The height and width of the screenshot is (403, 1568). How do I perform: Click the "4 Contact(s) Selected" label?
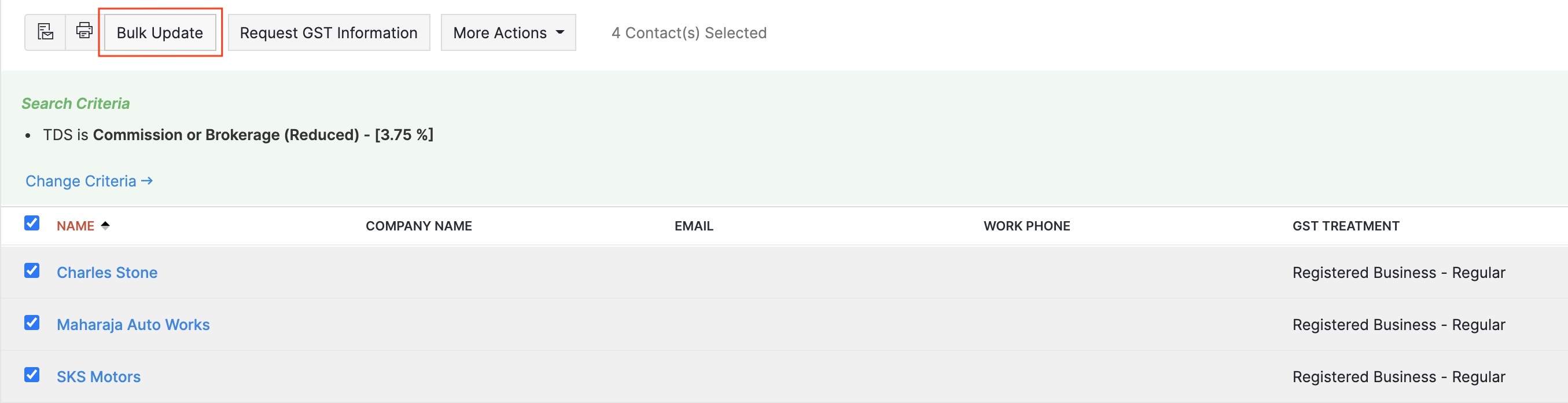689,33
